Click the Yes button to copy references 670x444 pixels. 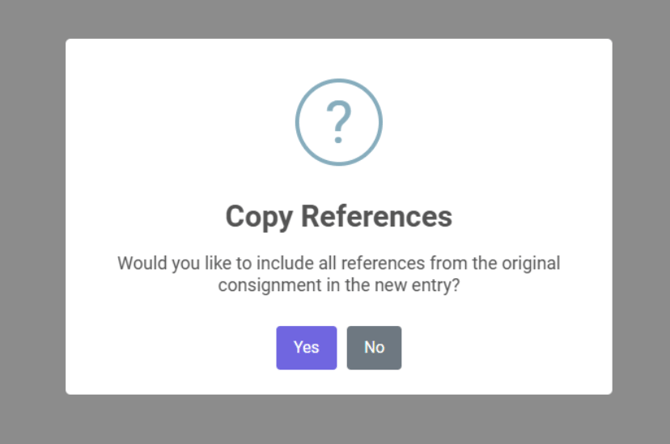click(306, 347)
